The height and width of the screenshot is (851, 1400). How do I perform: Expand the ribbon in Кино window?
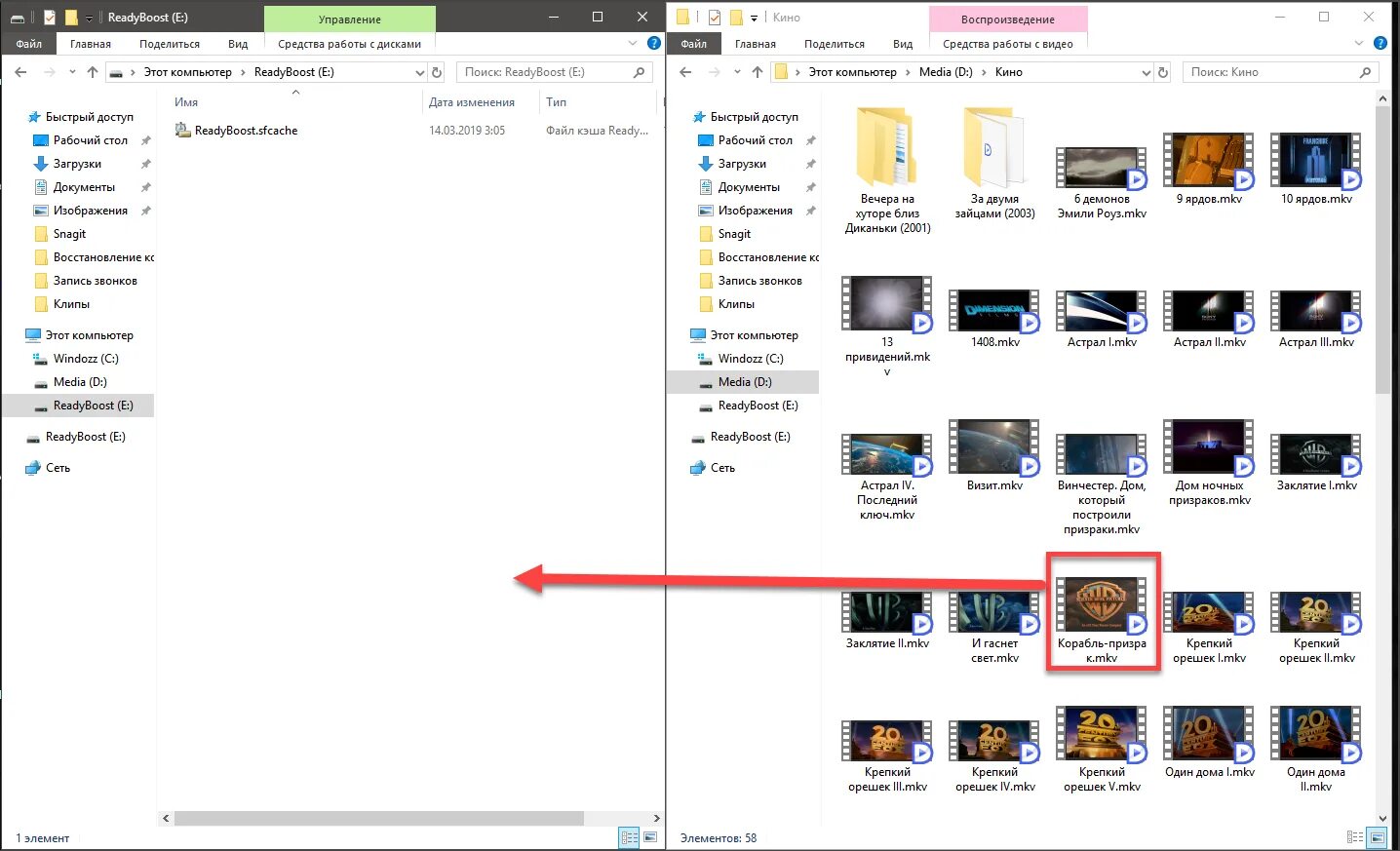[x=1359, y=43]
